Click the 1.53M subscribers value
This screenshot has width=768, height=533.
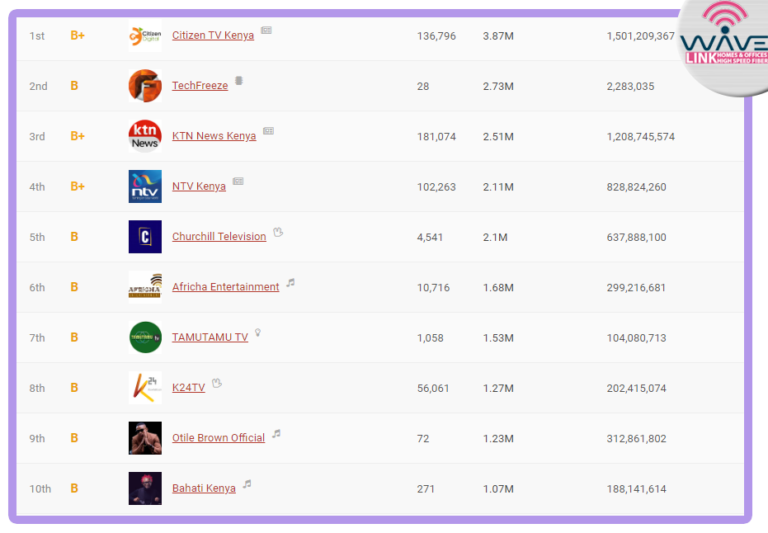(x=498, y=338)
